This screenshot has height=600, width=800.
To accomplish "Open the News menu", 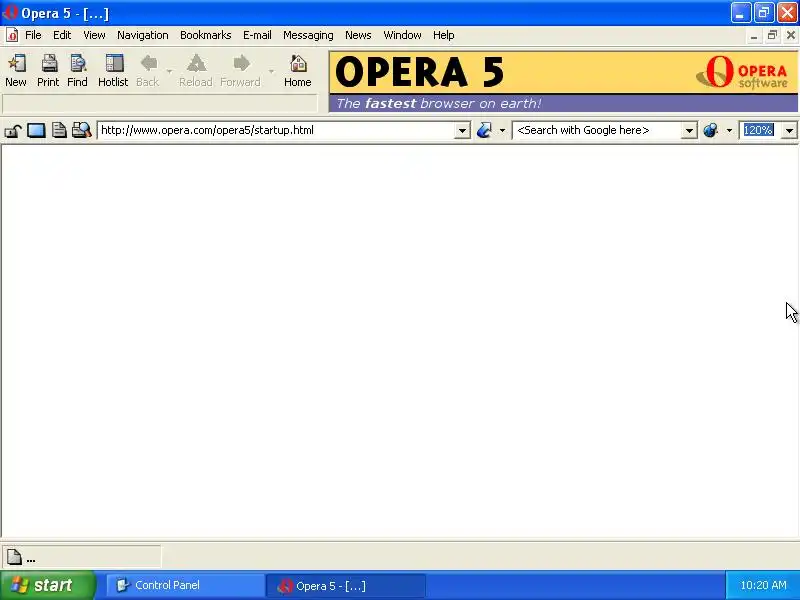I will (x=358, y=35).
